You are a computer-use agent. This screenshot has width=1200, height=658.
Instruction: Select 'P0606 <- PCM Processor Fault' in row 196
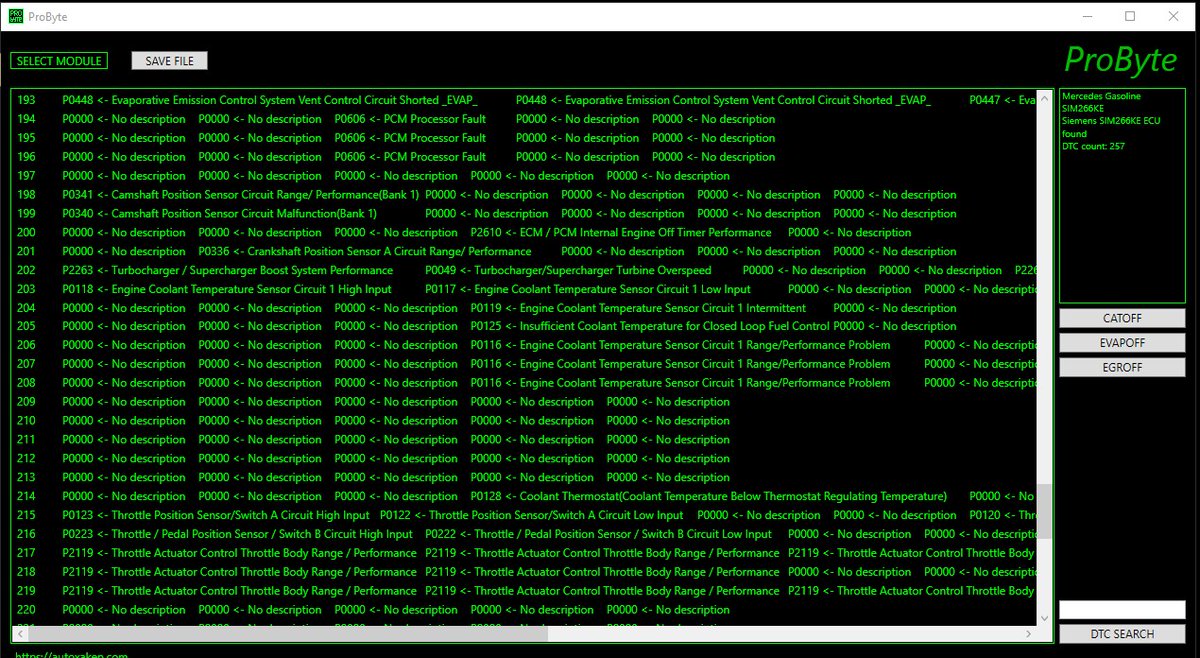pyautogui.click(x=410, y=157)
